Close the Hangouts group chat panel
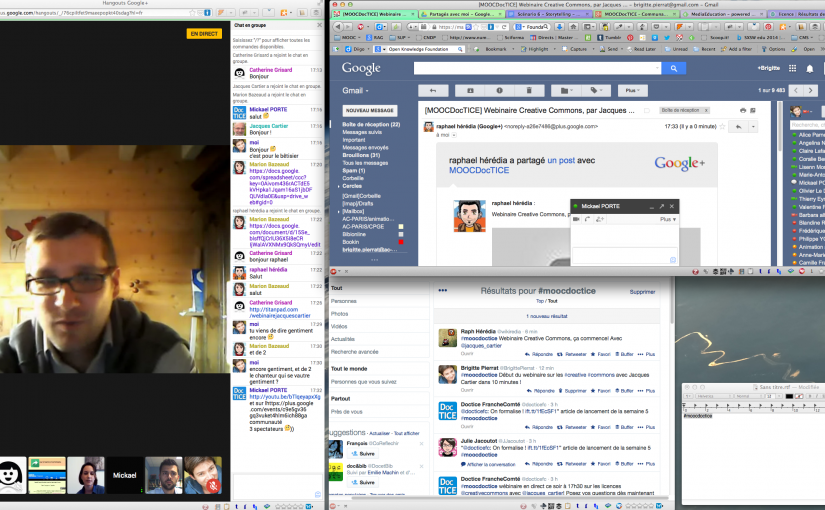 pos(319,25)
